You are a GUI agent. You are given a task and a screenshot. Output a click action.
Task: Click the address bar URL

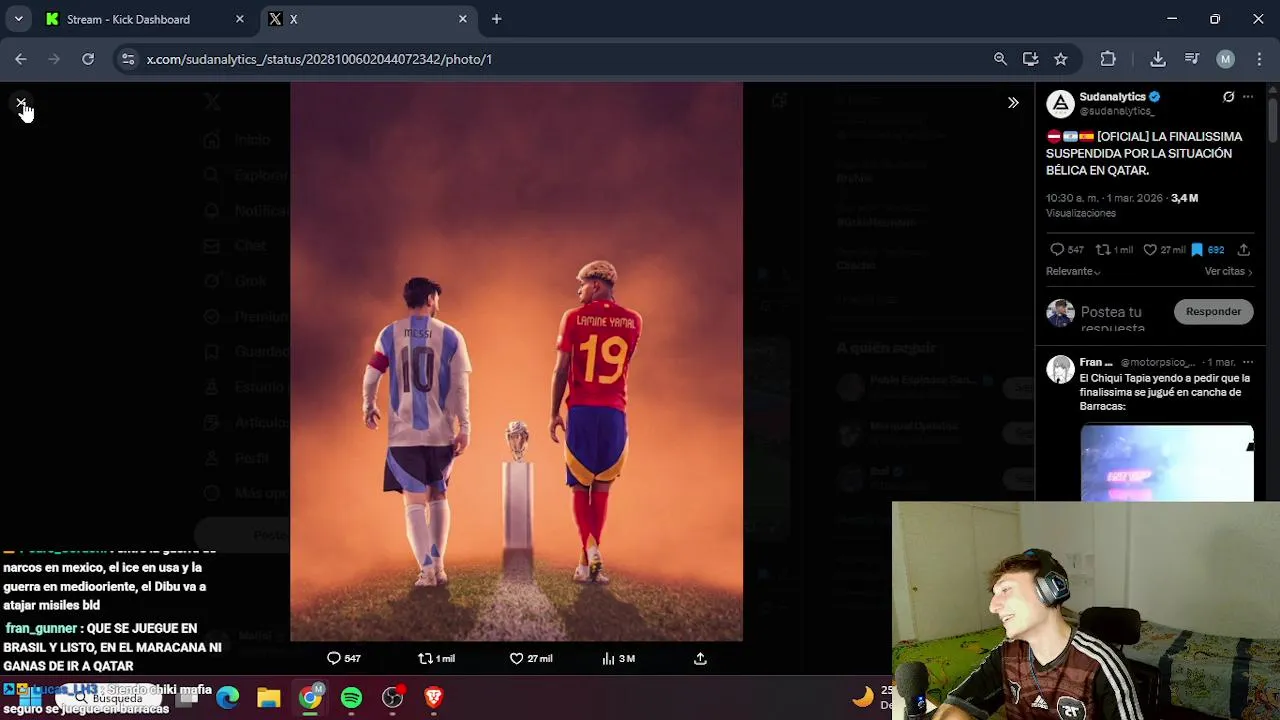coord(319,59)
